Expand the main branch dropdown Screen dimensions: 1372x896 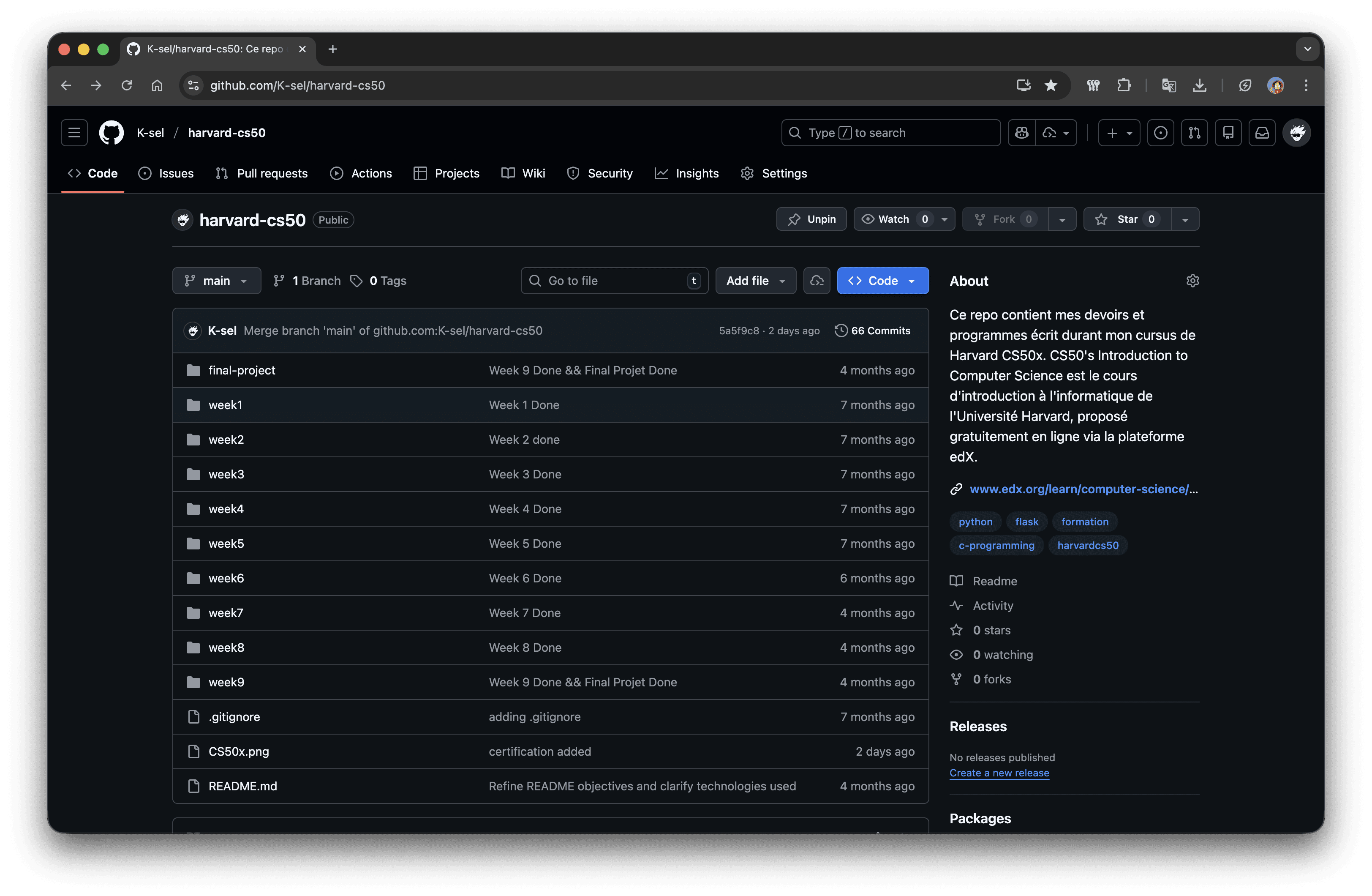pos(216,281)
